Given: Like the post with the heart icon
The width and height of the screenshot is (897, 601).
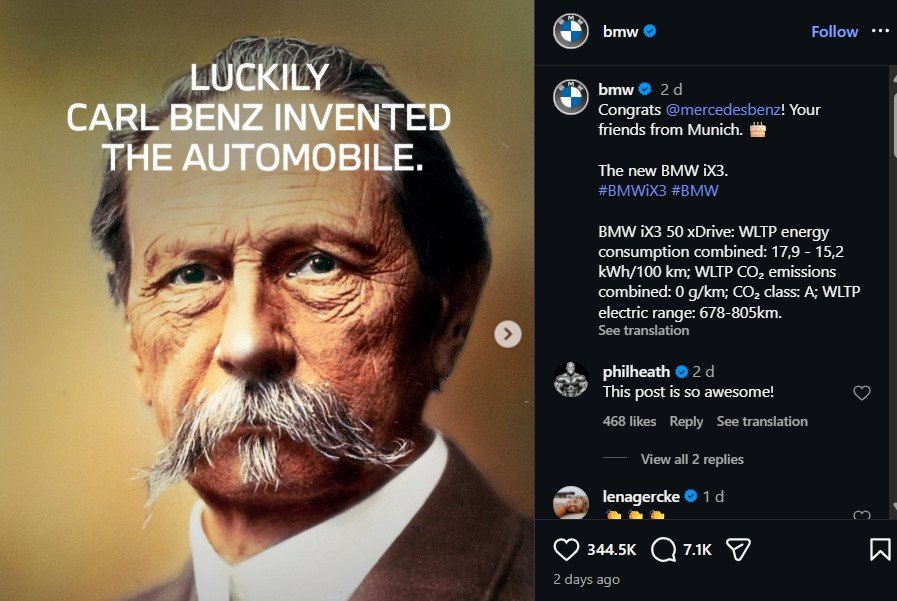Looking at the screenshot, I should (567, 549).
